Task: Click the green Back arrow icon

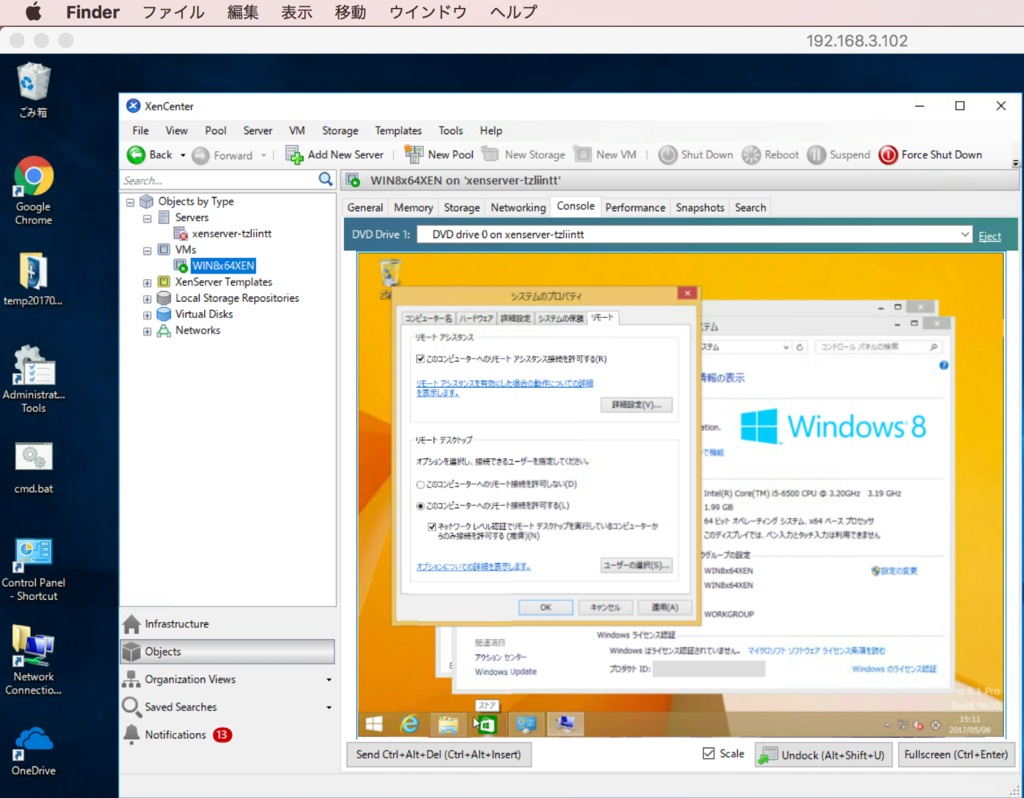Action: point(136,155)
